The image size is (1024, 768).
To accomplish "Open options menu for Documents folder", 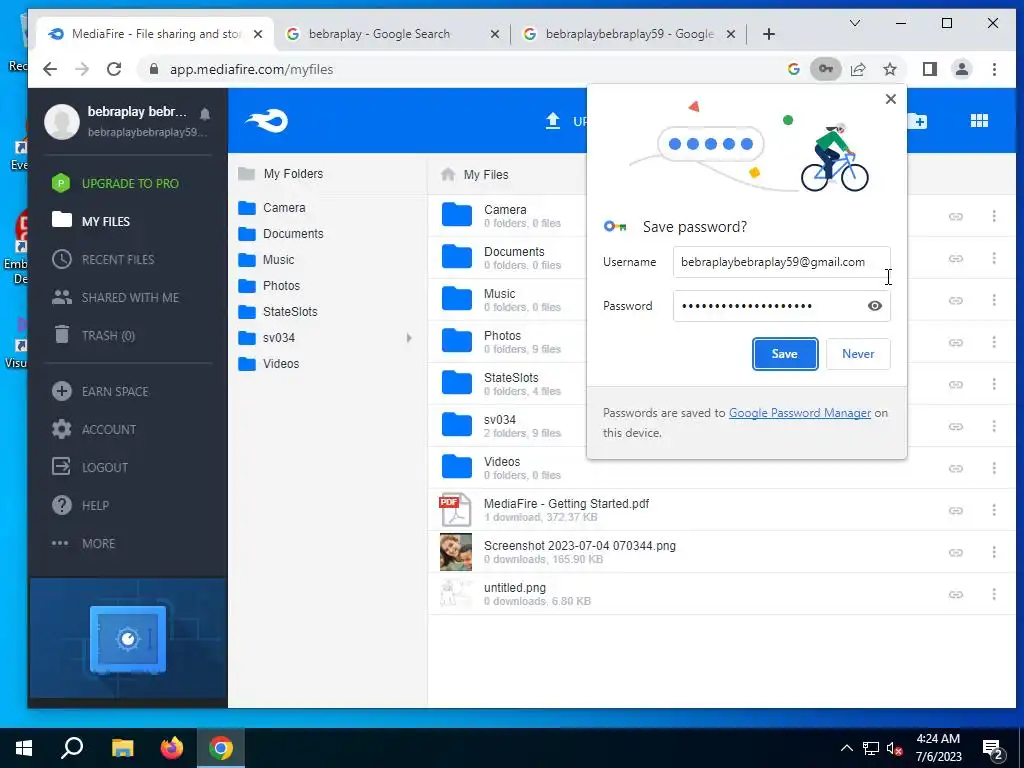I will pyautogui.click(x=994, y=258).
